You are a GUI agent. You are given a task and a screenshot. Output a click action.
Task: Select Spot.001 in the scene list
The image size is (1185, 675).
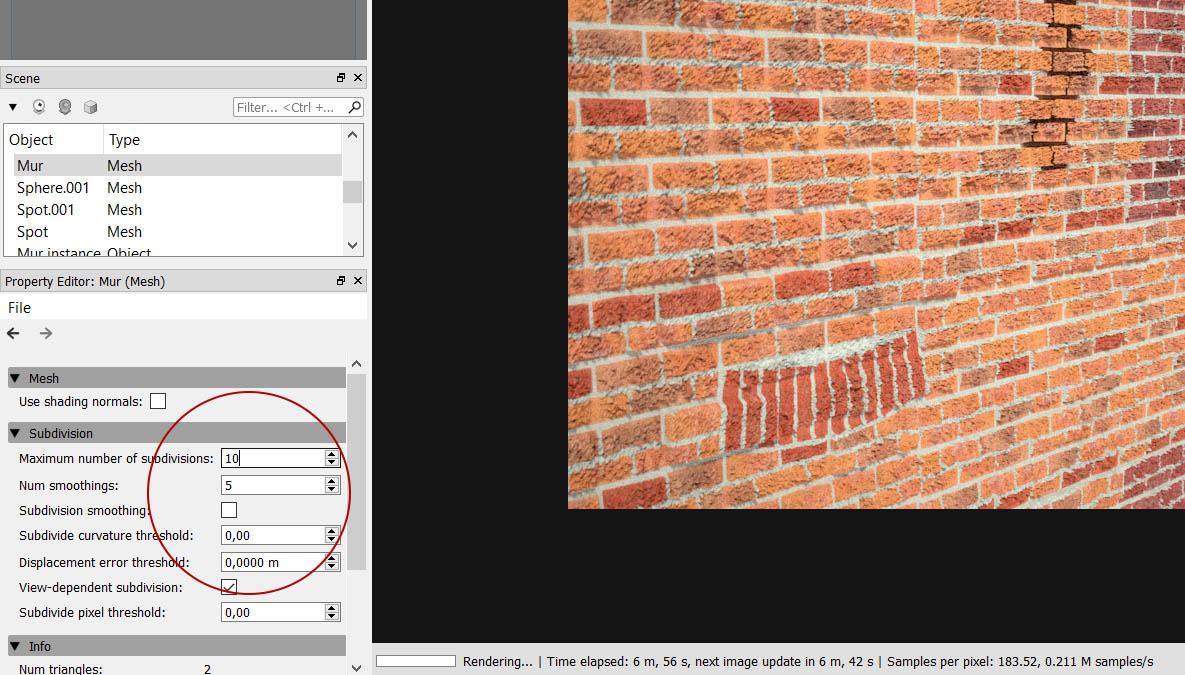point(178,209)
